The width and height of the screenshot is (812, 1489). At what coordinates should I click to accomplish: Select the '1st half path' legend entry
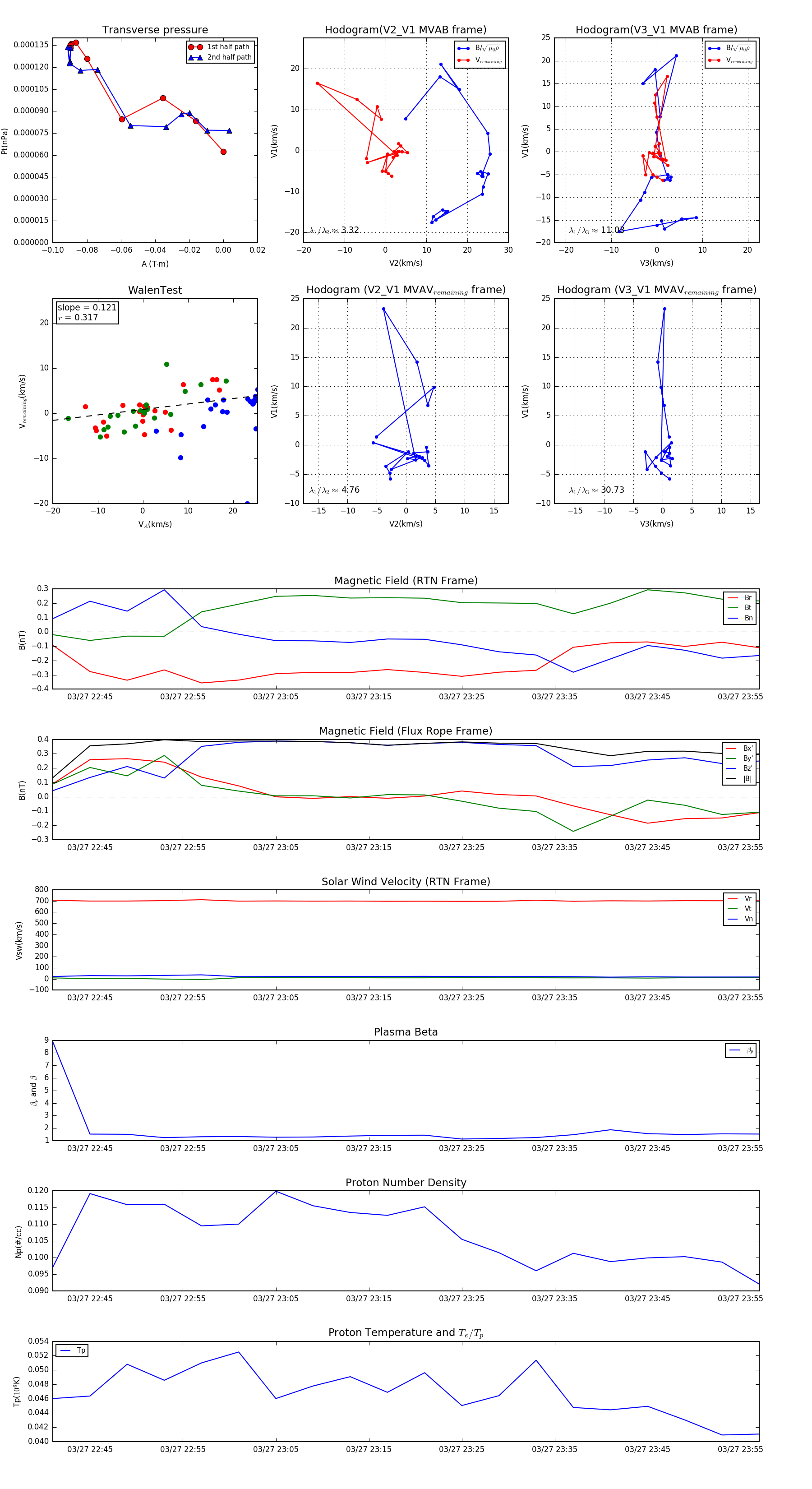click(x=220, y=47)
